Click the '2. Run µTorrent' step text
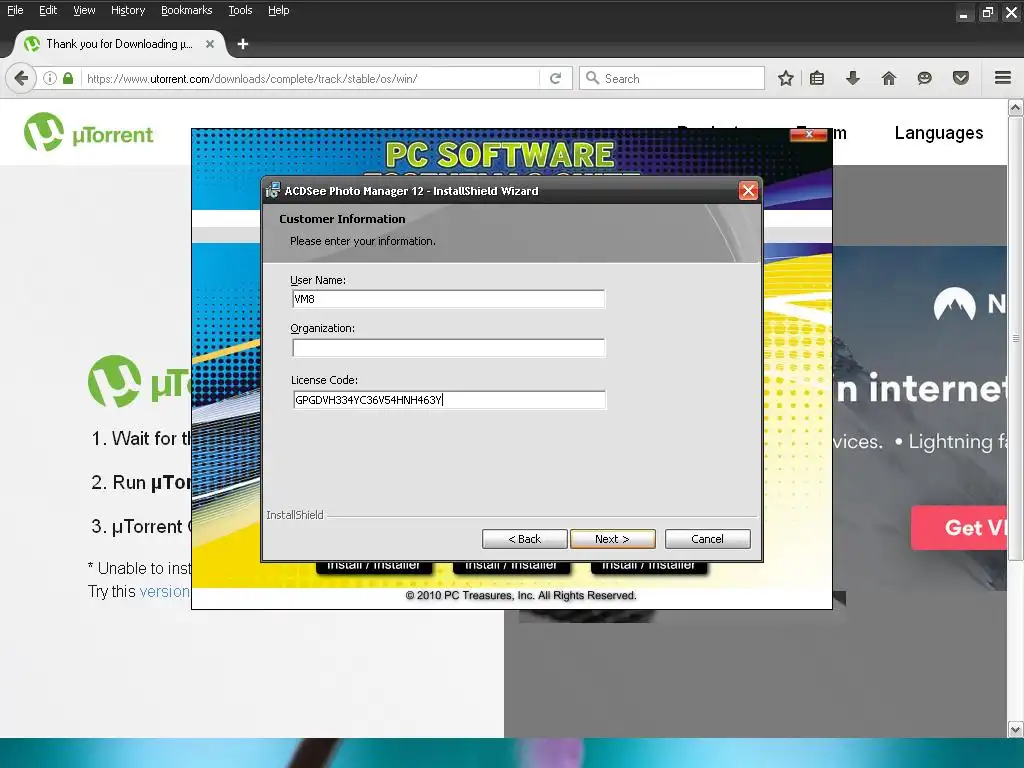Screen dimensions: 1024x768 [x=141, y=483]
